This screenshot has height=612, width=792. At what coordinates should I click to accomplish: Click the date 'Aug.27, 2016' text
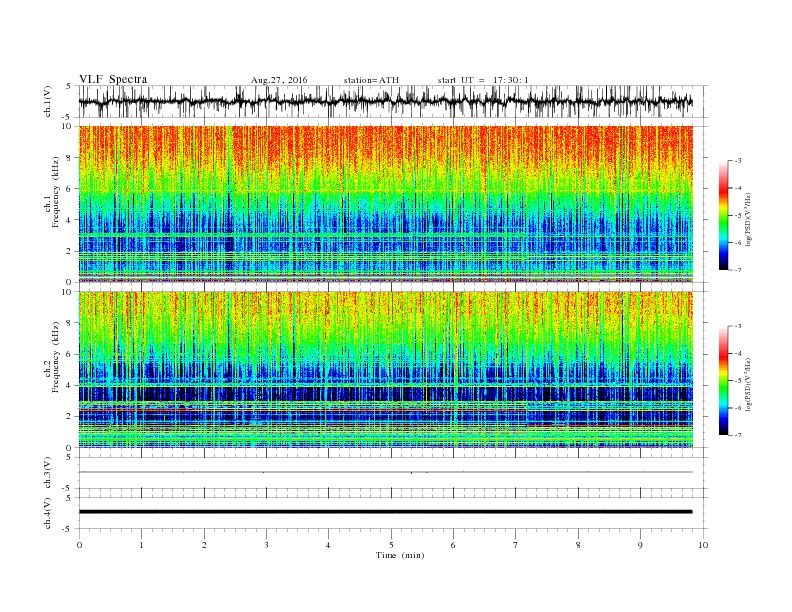point(279,80)
